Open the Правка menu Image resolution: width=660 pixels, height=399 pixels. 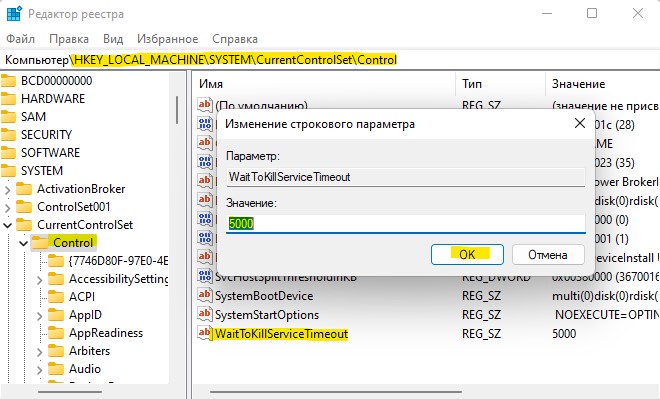[69, 39]
